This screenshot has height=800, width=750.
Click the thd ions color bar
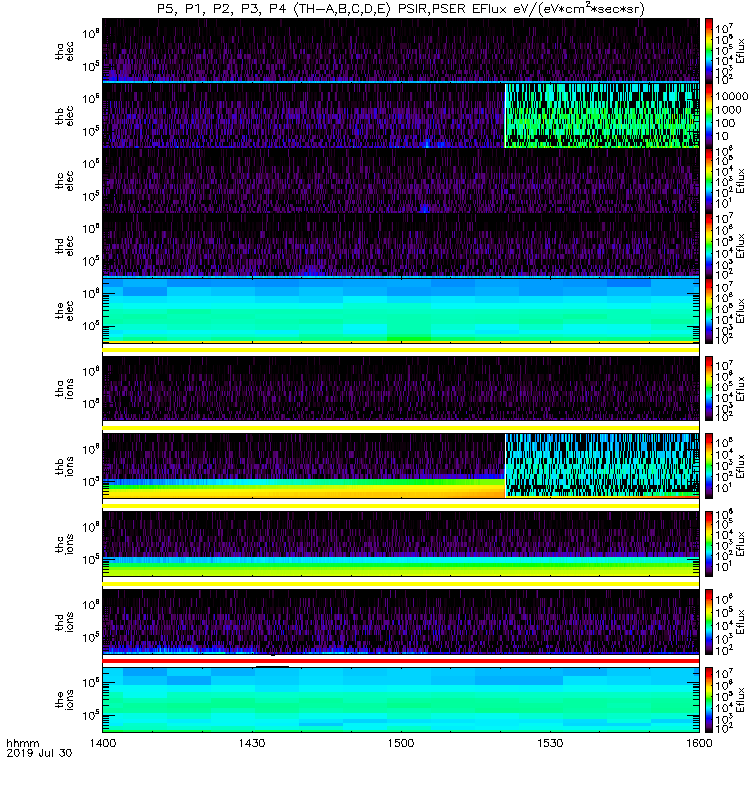point(709,622)
